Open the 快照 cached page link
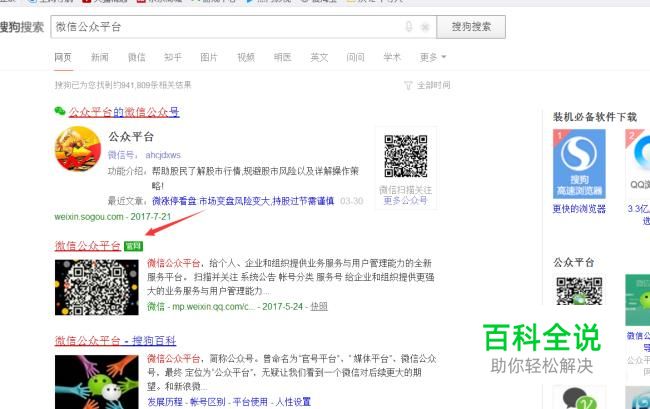Screen dimensions: 650x409 pyautogui.click(x=319, y=307)
